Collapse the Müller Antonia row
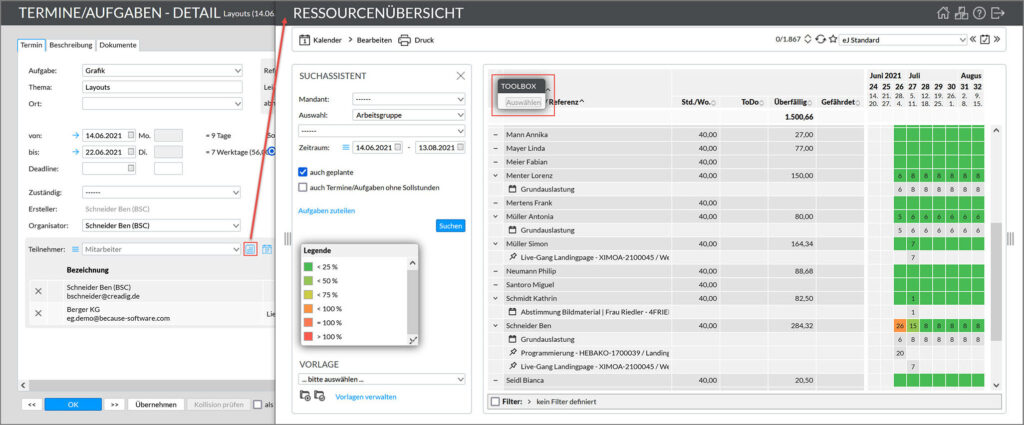The height and width of the screenshot is (425, 1024). point(496,216)
